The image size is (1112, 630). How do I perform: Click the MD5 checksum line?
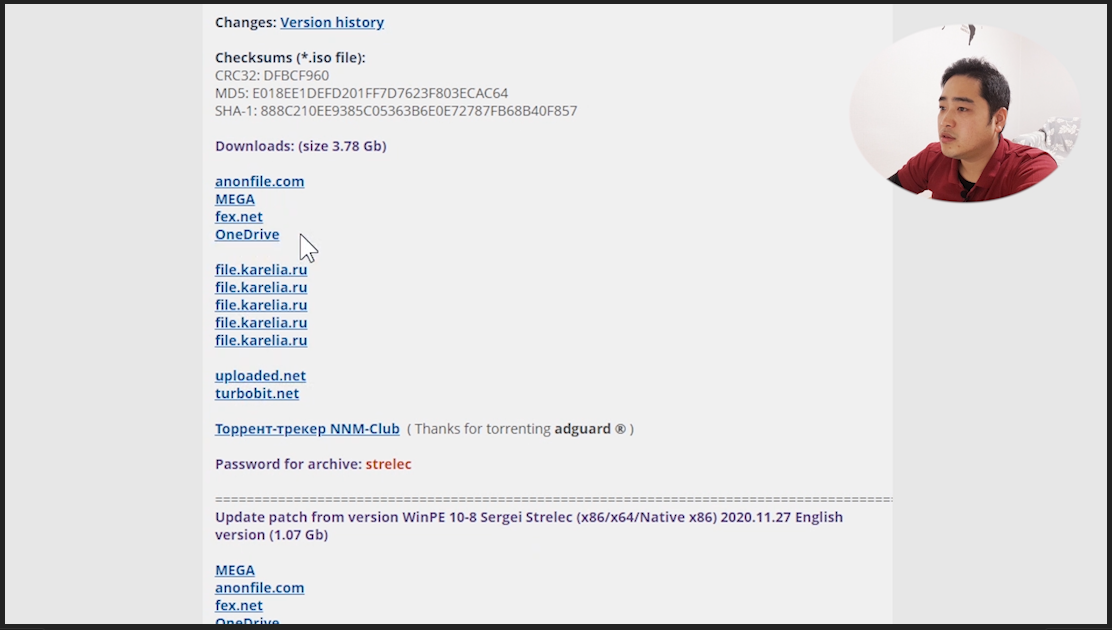click(x=362, y=93)
